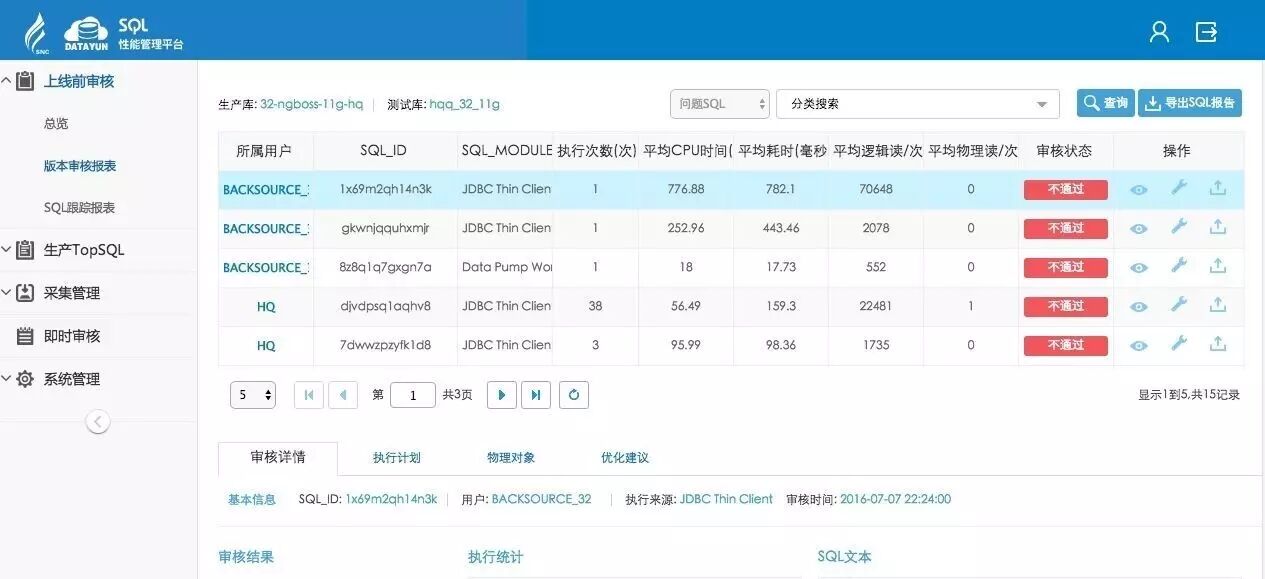This screenshot has width=1265, height=579.
Task: Open 总览 in the sidebar
Action: [56, 124]
